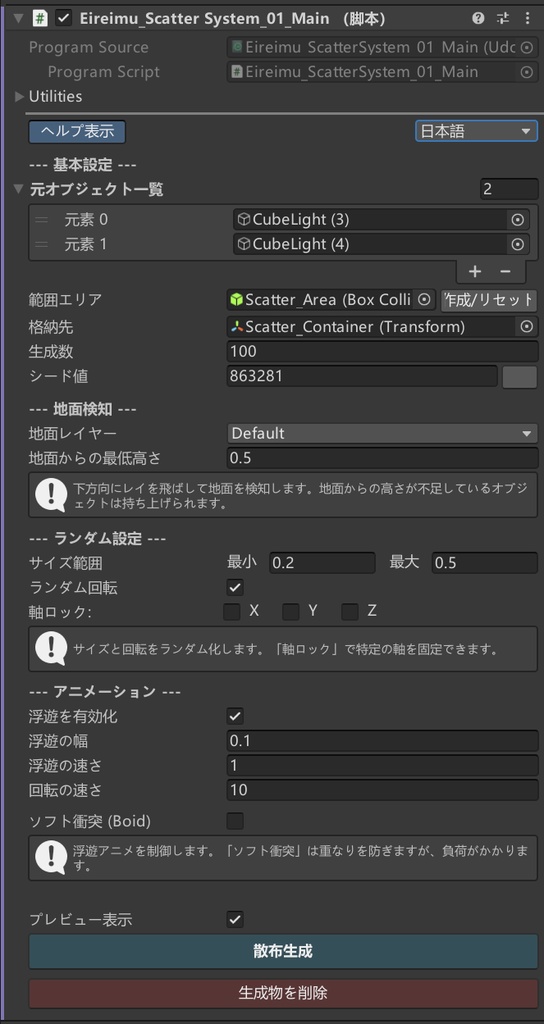Click the gray button beside シード値
This screenshot has height=1024, width=544.
click(x=519, y=377)
